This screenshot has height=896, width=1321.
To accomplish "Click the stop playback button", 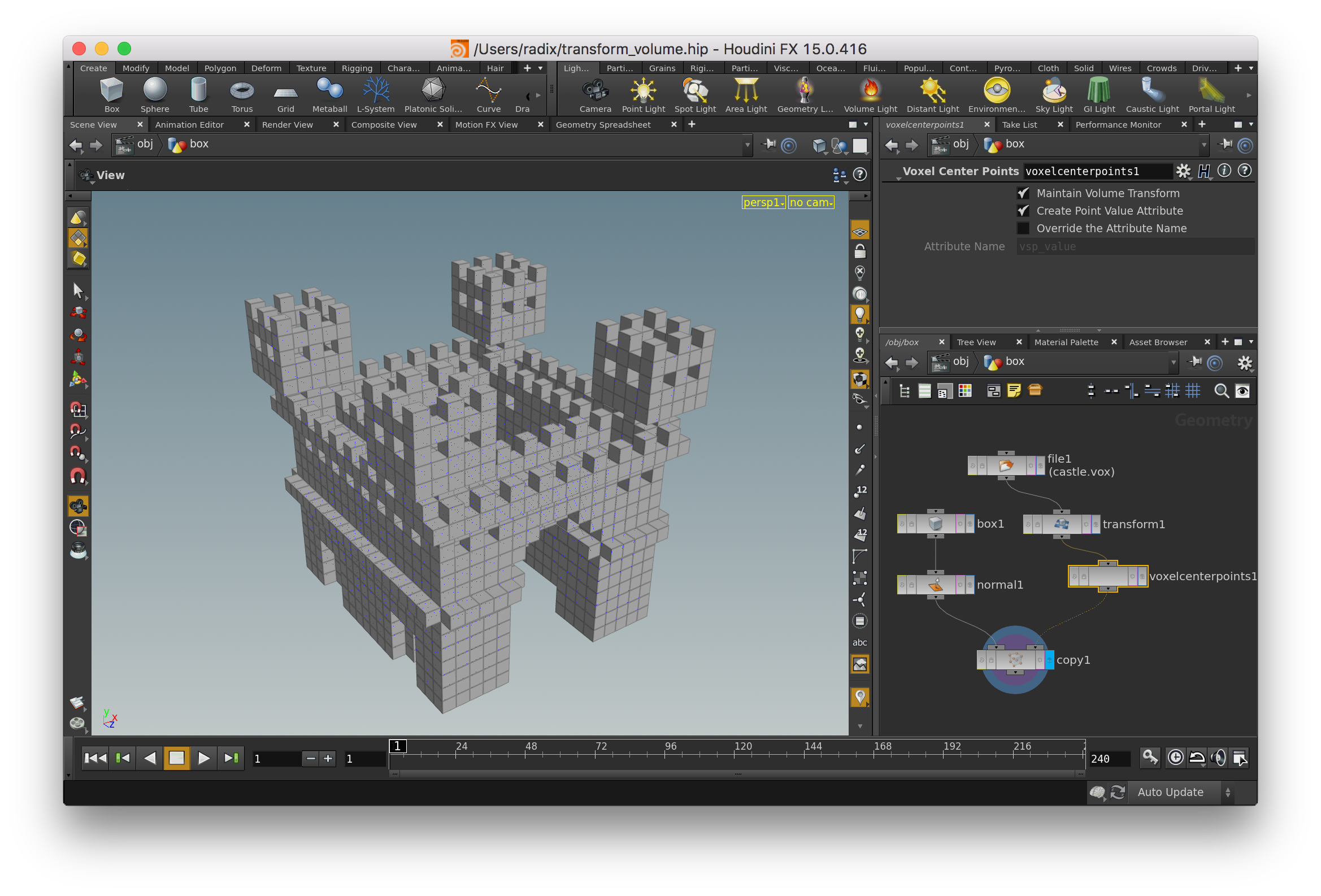I will click(x=176, y=758).
